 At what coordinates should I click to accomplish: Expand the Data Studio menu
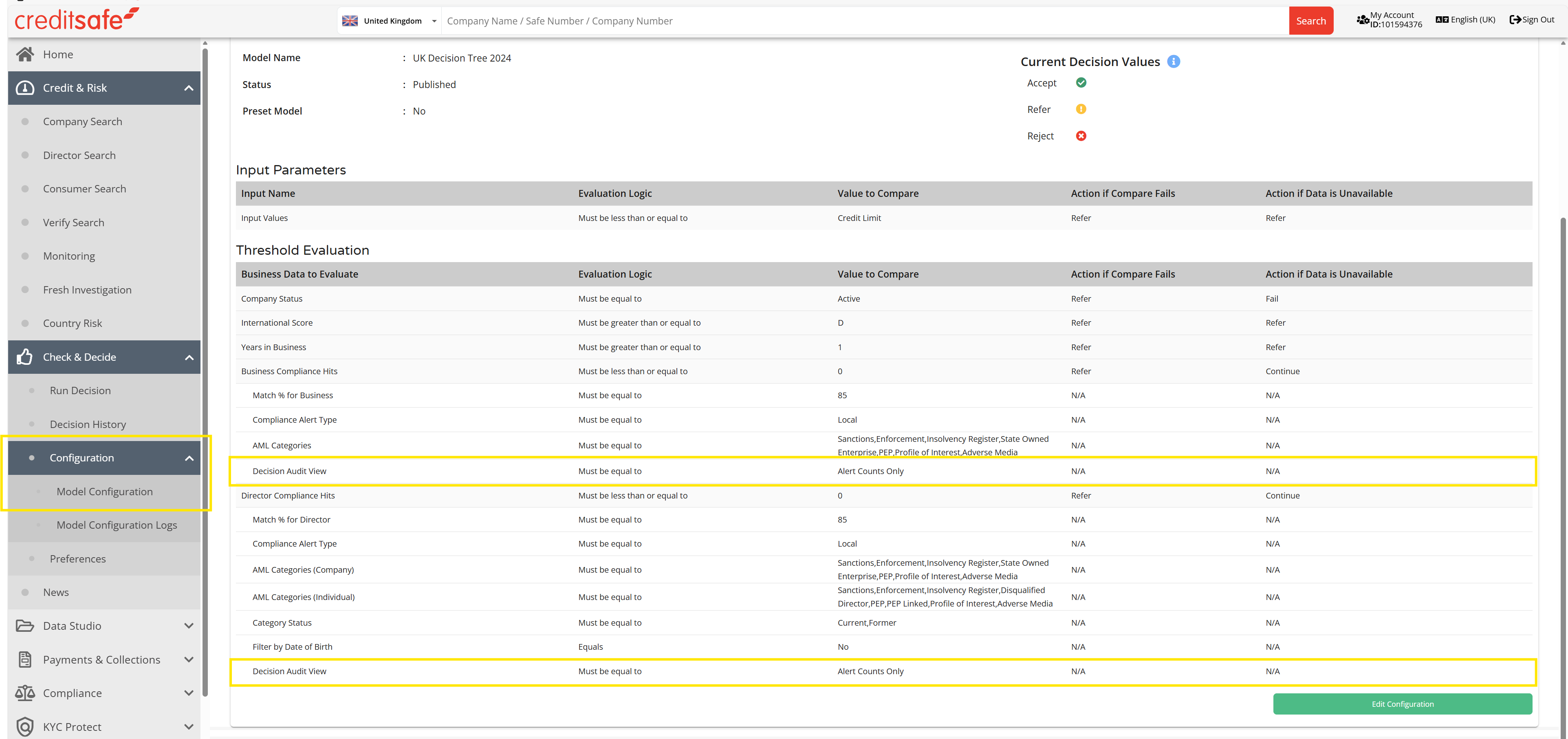click(189, 626)
